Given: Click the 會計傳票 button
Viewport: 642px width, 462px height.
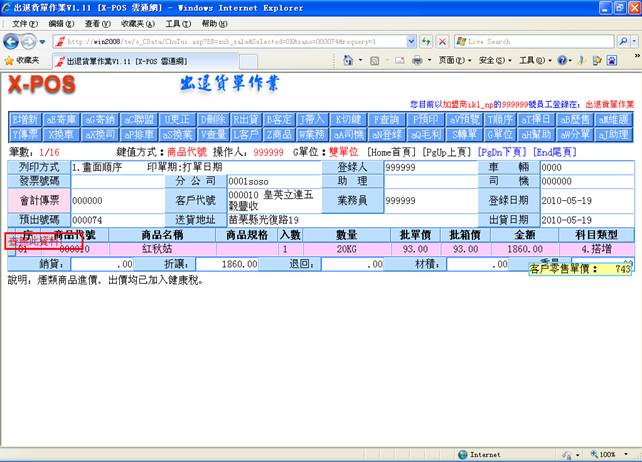Looking at the screenshot, I should (x=39, y=200).
